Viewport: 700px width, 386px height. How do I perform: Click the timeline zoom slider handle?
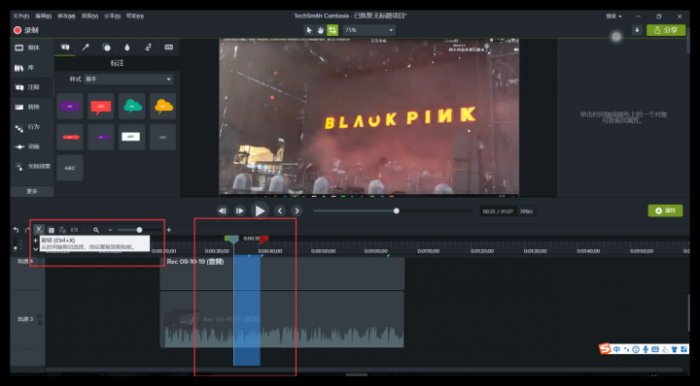(x=139, y=230)
